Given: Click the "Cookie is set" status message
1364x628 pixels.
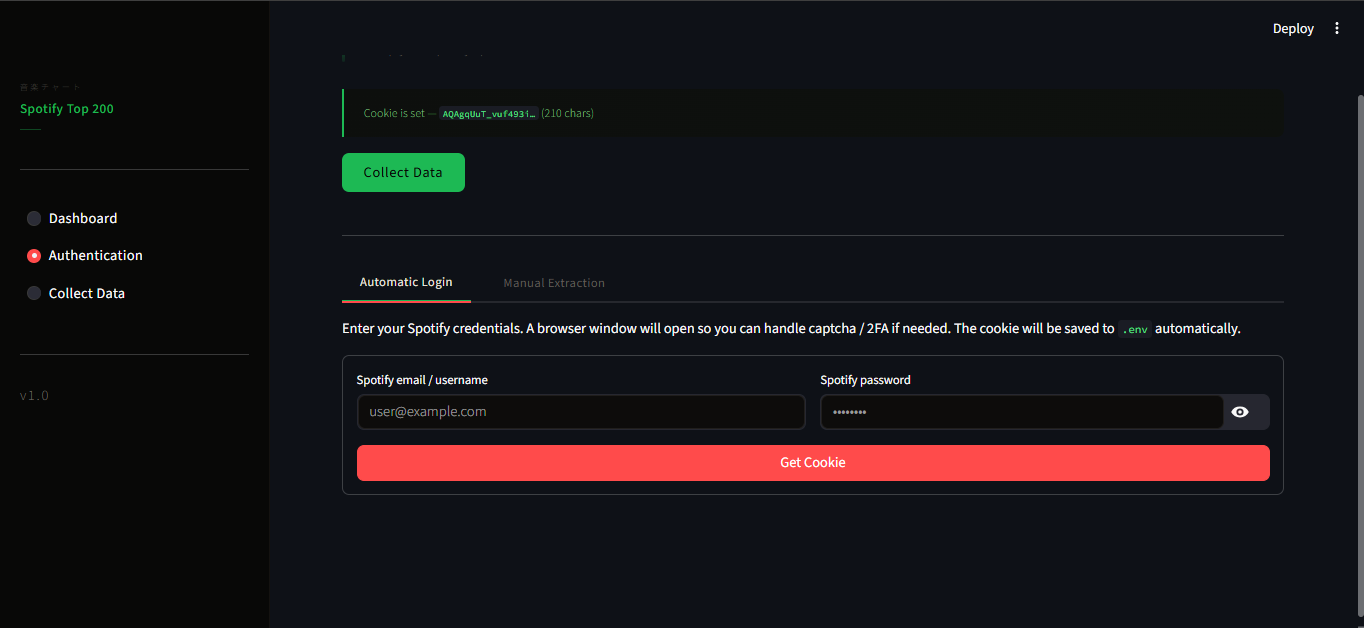Looking at the screenshot, I should click(394, 114).
